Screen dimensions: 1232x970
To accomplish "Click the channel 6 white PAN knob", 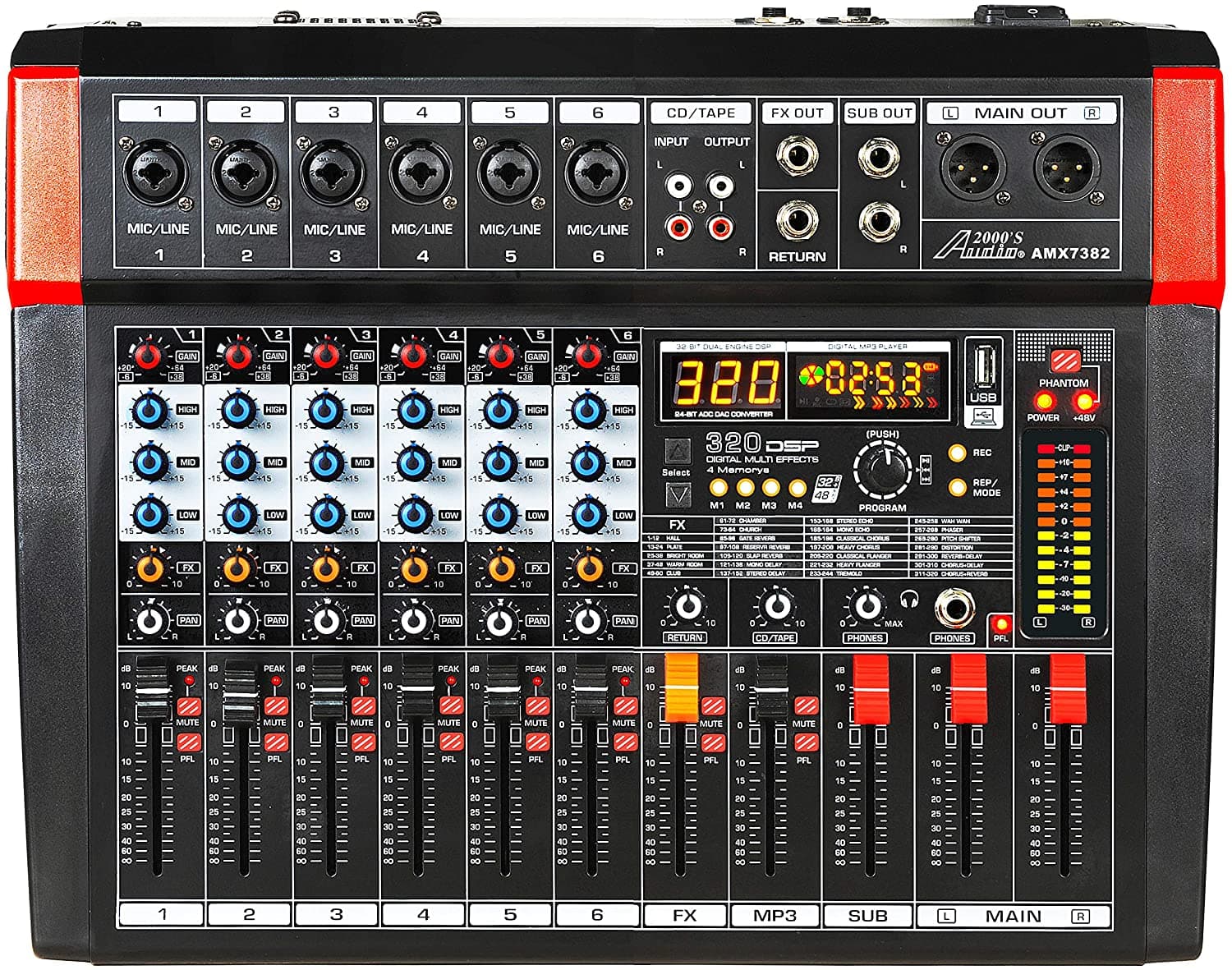I will (x=587, y=621).
